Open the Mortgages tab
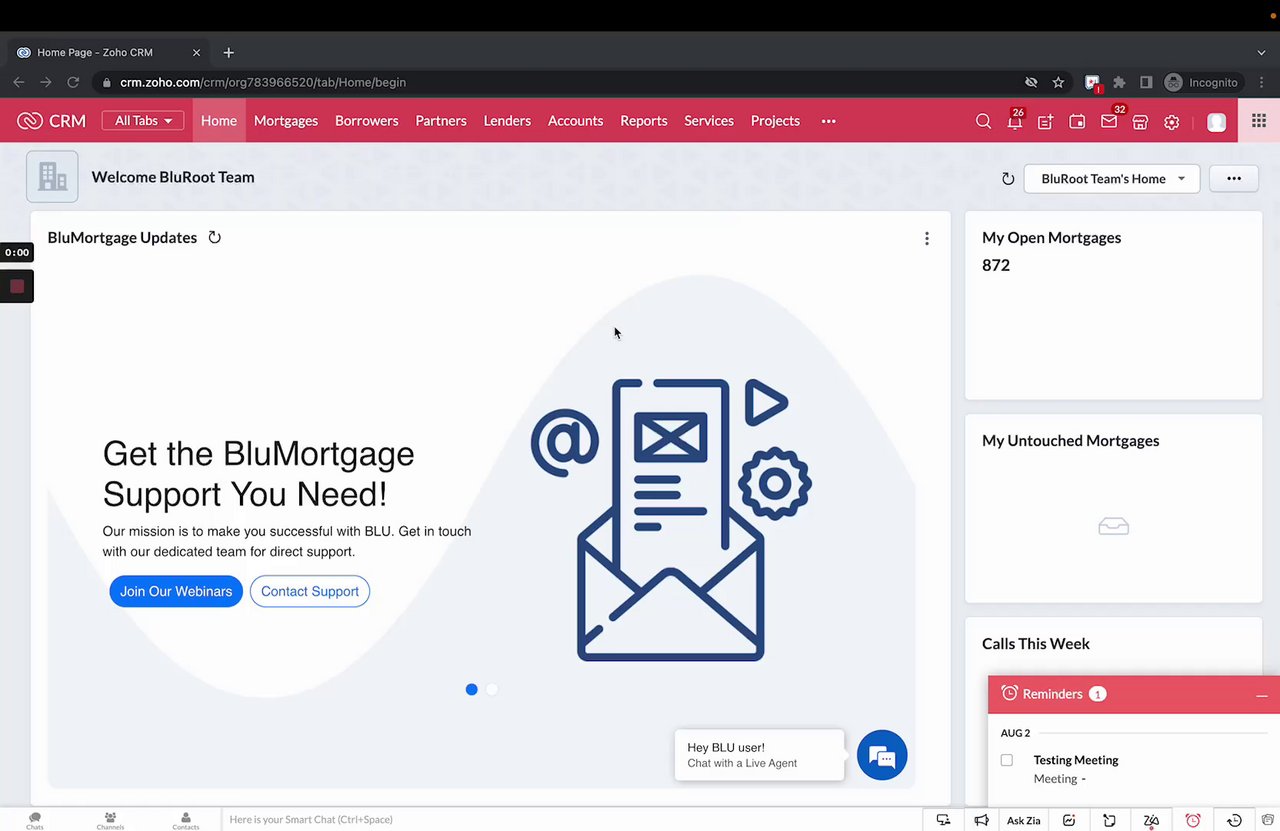The width and height of the screenshot is (1280, 831). pyautogui.click(x=286, y=121)
